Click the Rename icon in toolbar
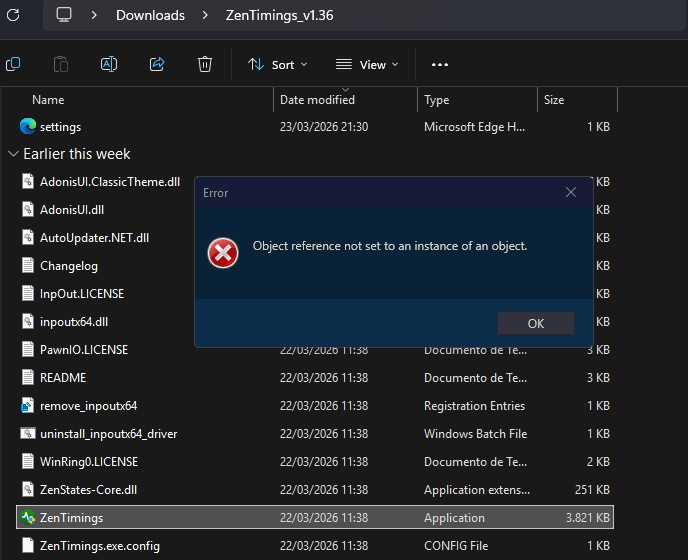 tap(109, 64)
